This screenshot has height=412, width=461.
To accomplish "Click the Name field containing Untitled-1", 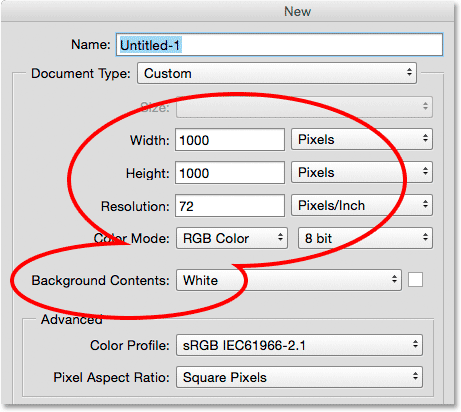I will tap(279, 45).
